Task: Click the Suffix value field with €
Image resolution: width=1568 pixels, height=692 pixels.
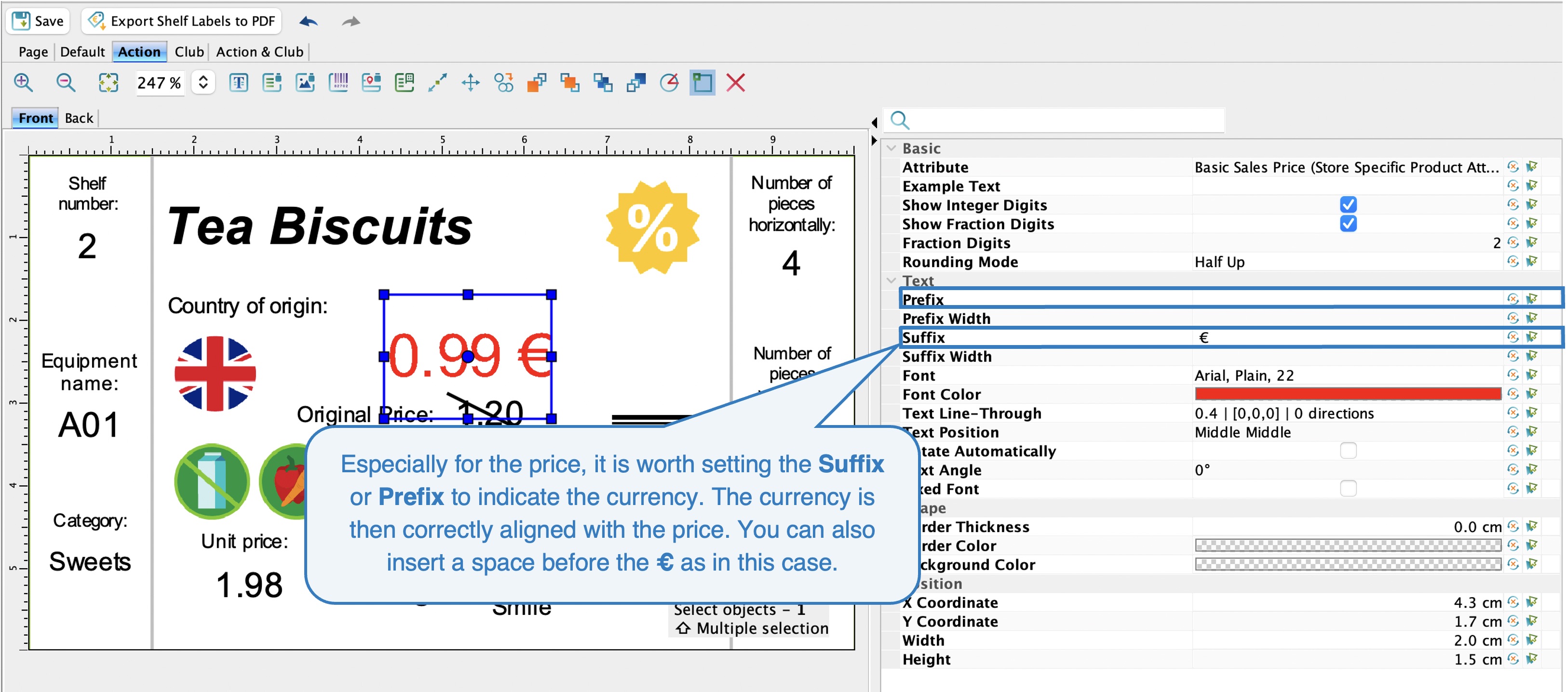Action: (x=1348, y=337)
